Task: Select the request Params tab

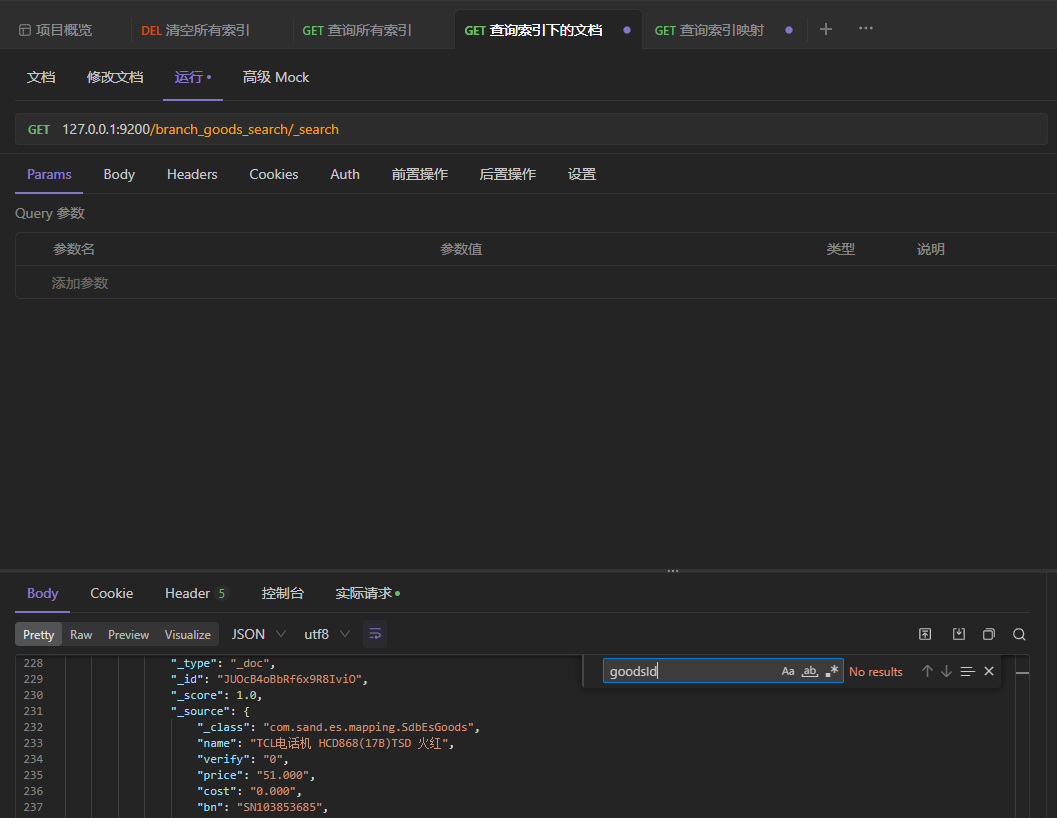Action: coord(49,174)
